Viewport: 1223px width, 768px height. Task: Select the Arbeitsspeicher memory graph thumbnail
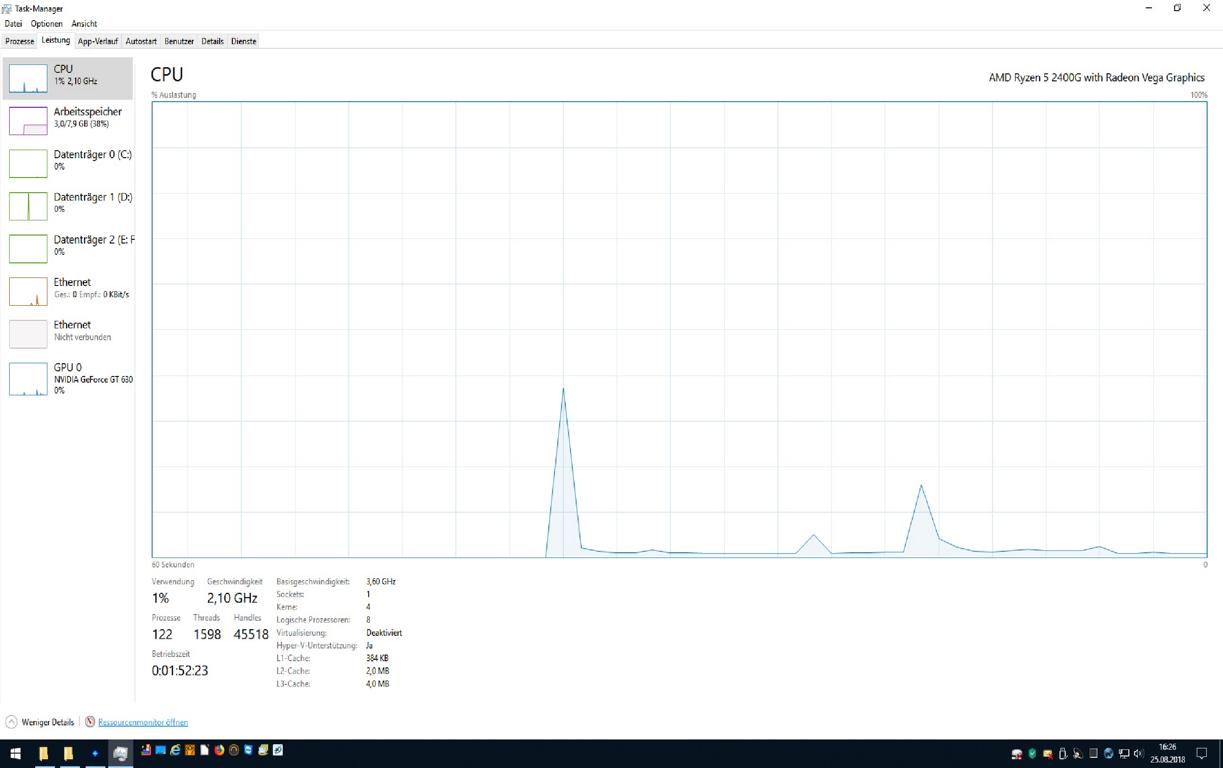click(28, 121)
